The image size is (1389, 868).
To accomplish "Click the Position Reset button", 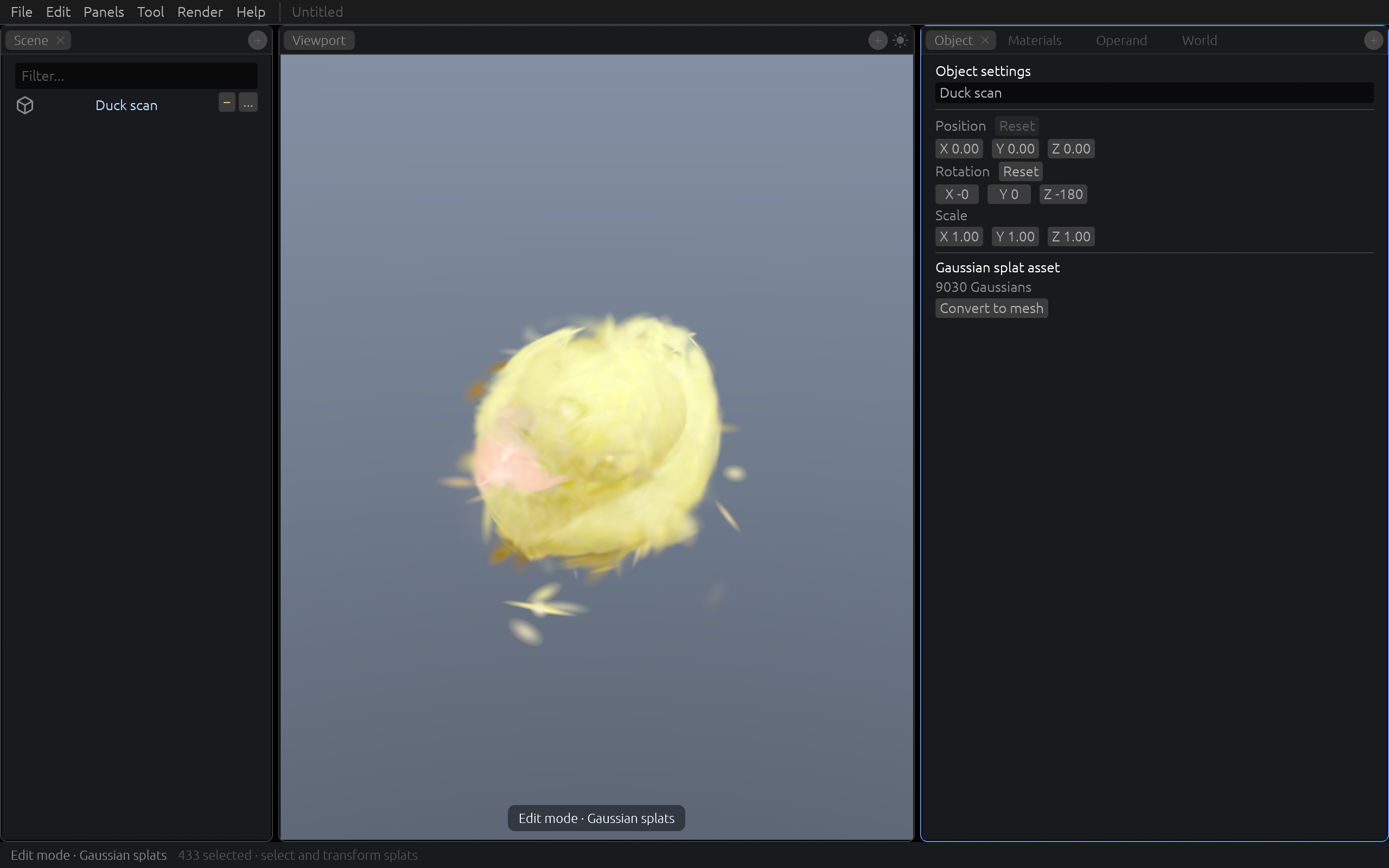I will click(1016, 126).
